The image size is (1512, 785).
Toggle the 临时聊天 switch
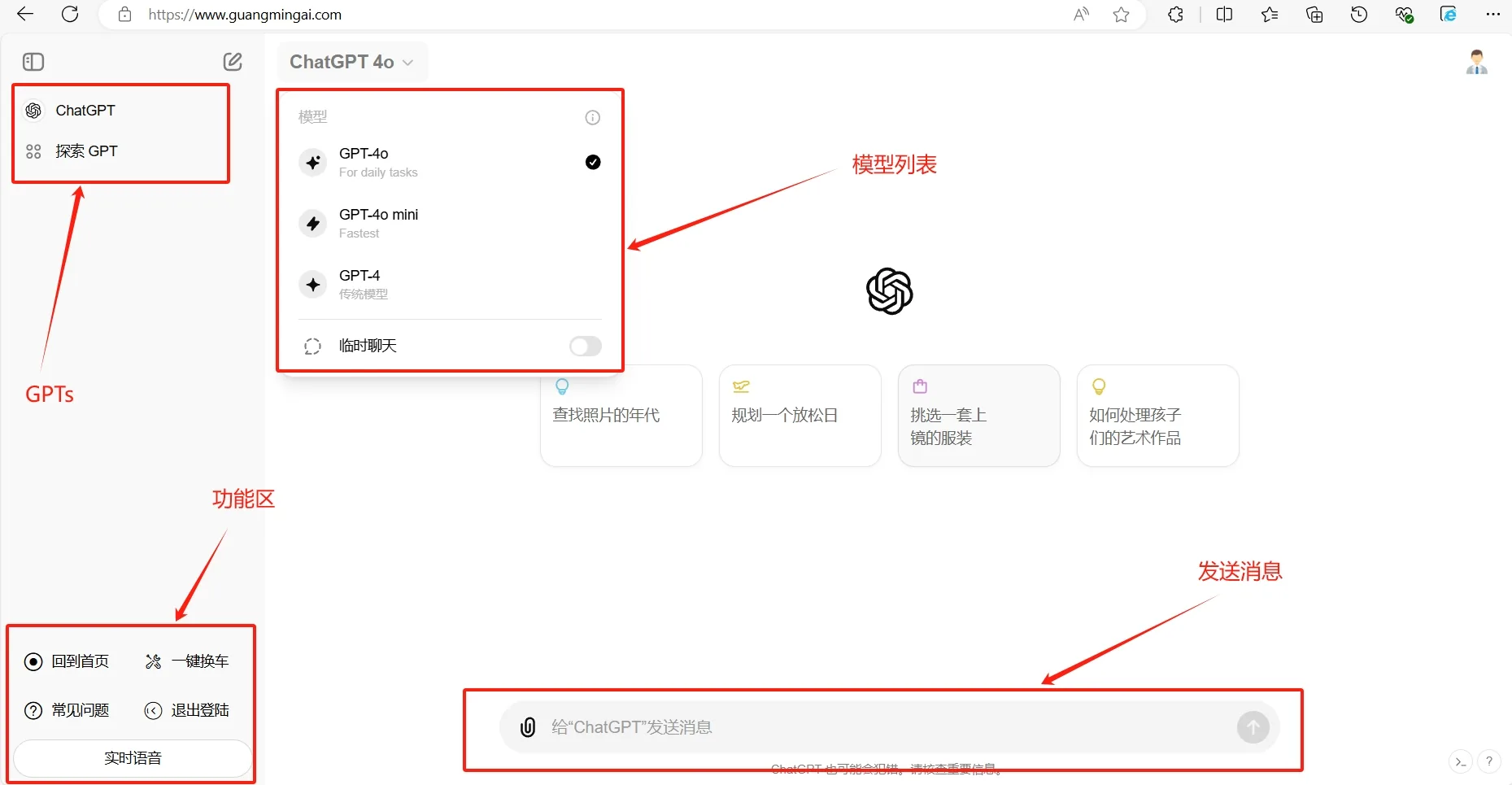click(x=586, y=347)
